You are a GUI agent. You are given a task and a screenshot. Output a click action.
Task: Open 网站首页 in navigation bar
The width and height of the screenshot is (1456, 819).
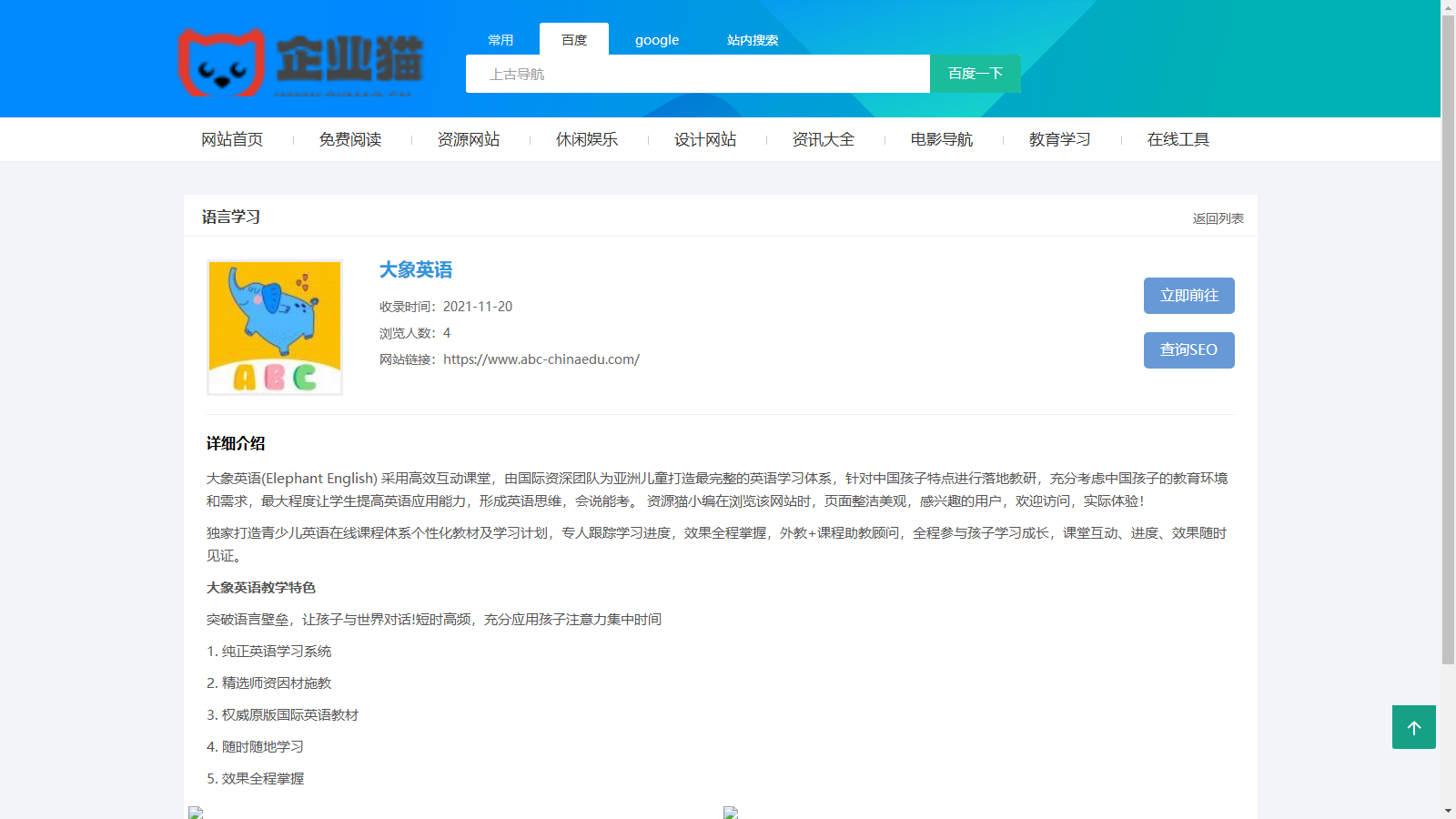[232, 139]
